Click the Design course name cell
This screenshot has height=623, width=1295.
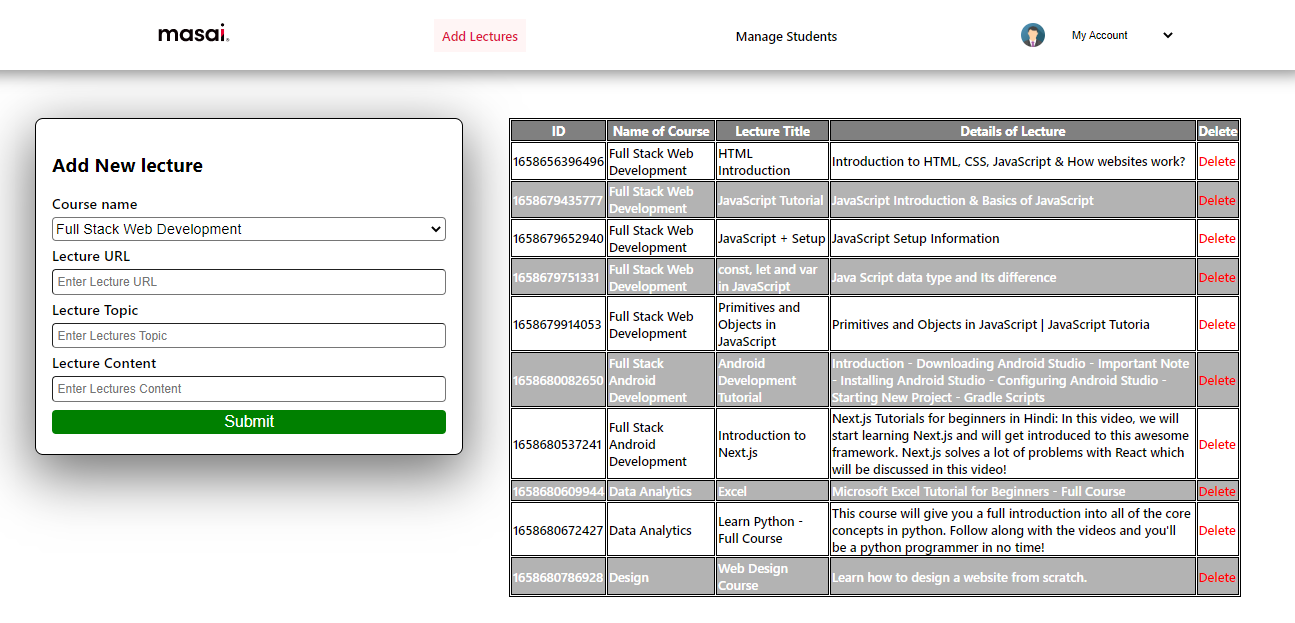(661, 578)
